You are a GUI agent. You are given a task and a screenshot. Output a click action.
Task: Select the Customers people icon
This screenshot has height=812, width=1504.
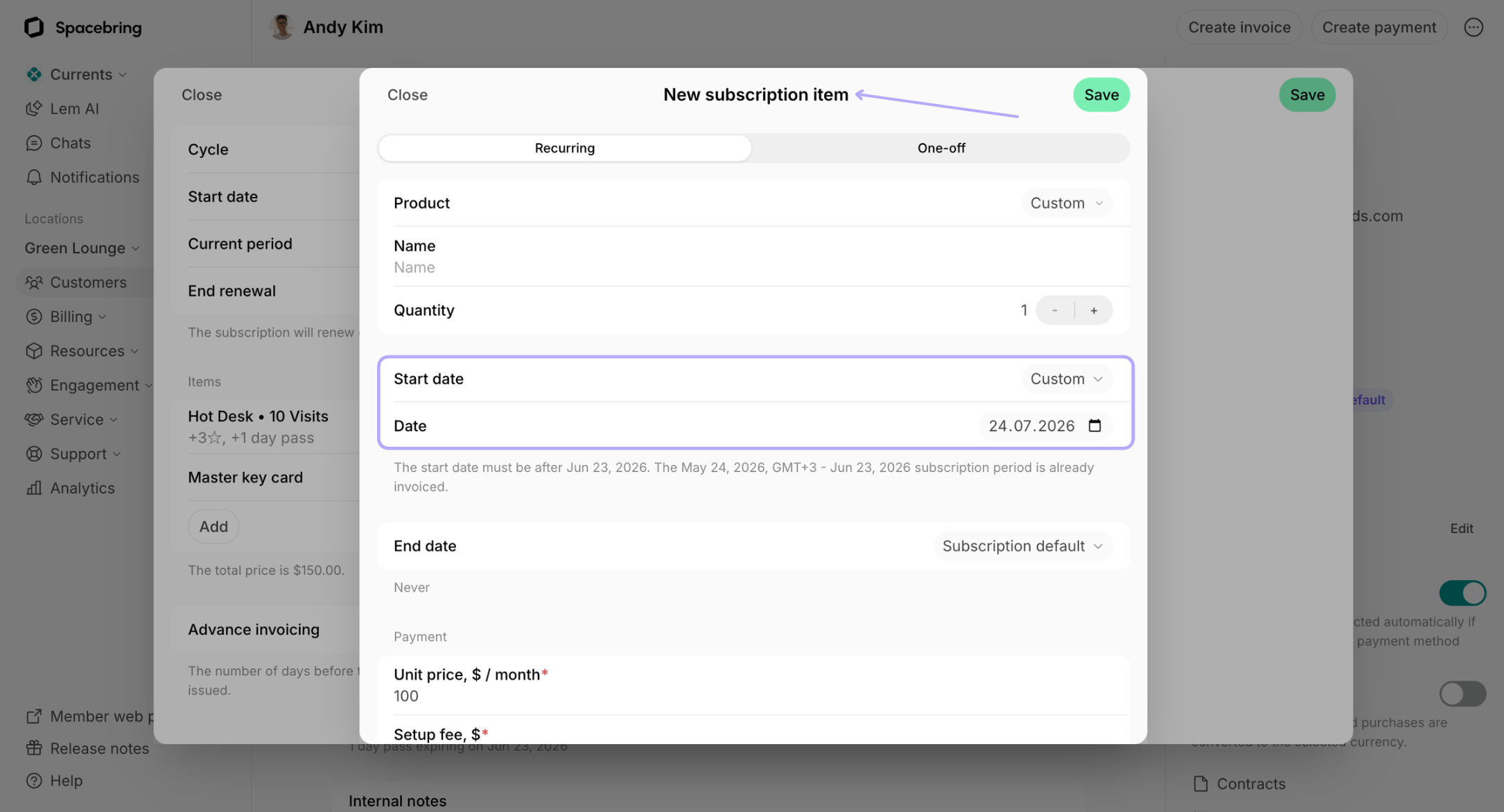click(x=33, y=283)
